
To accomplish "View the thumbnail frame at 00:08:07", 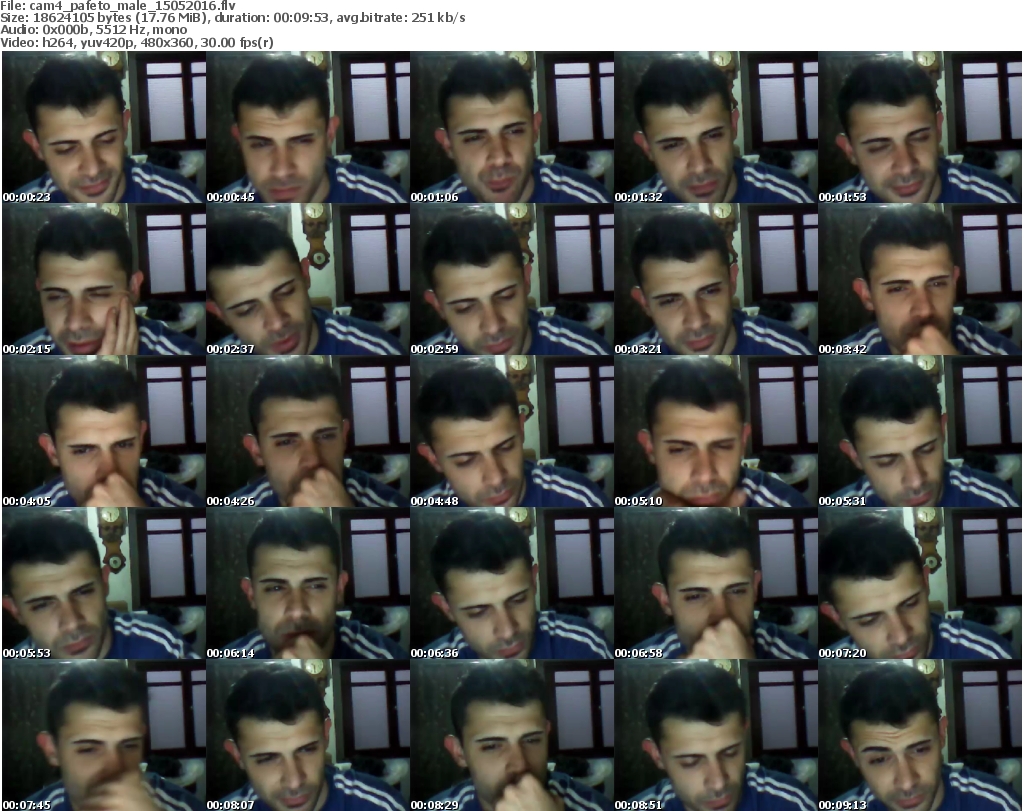I will click(x=308, y=735).
